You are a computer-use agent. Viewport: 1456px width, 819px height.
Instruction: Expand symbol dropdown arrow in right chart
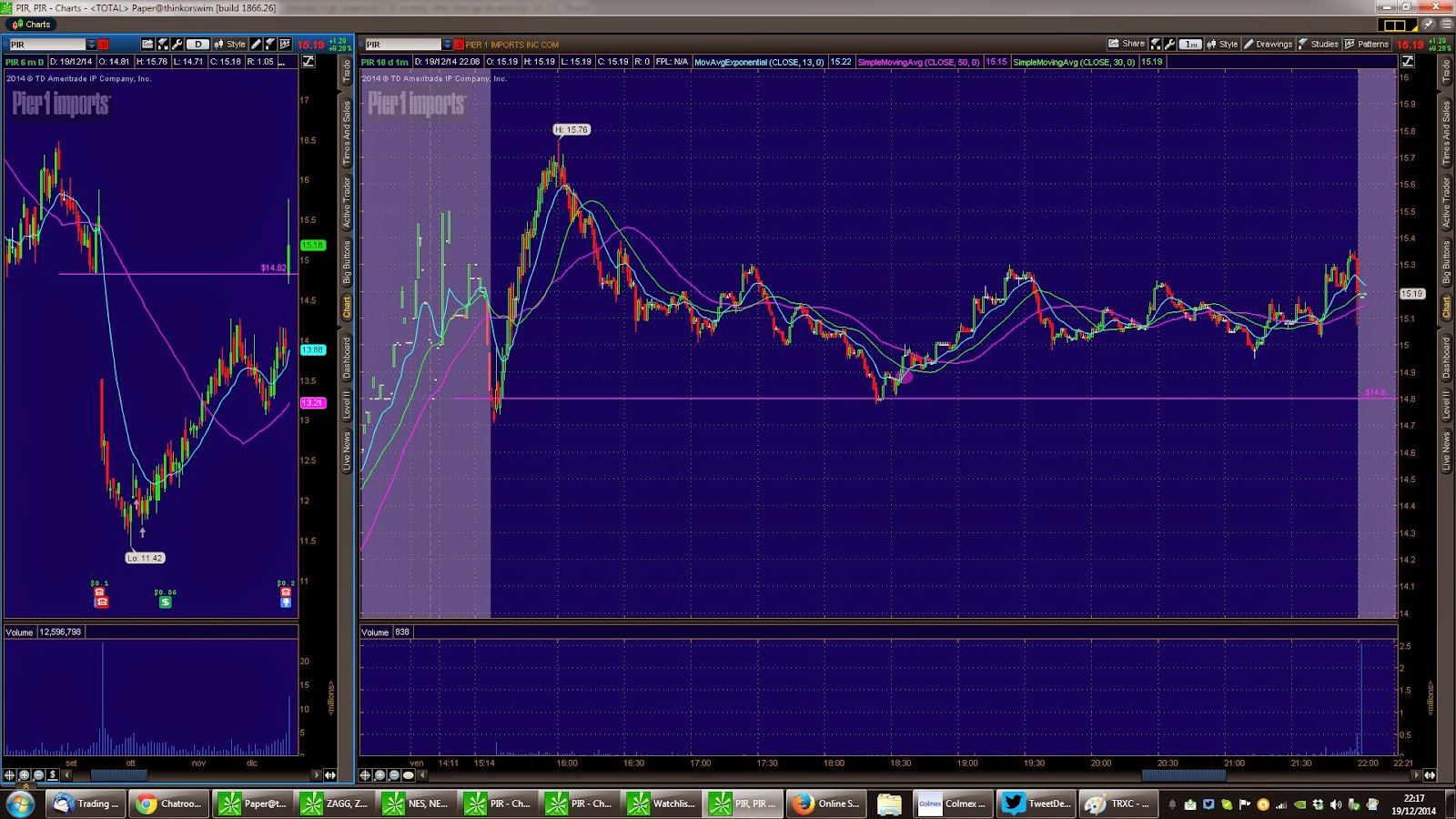pyautogui.click(x=447, y=44)
